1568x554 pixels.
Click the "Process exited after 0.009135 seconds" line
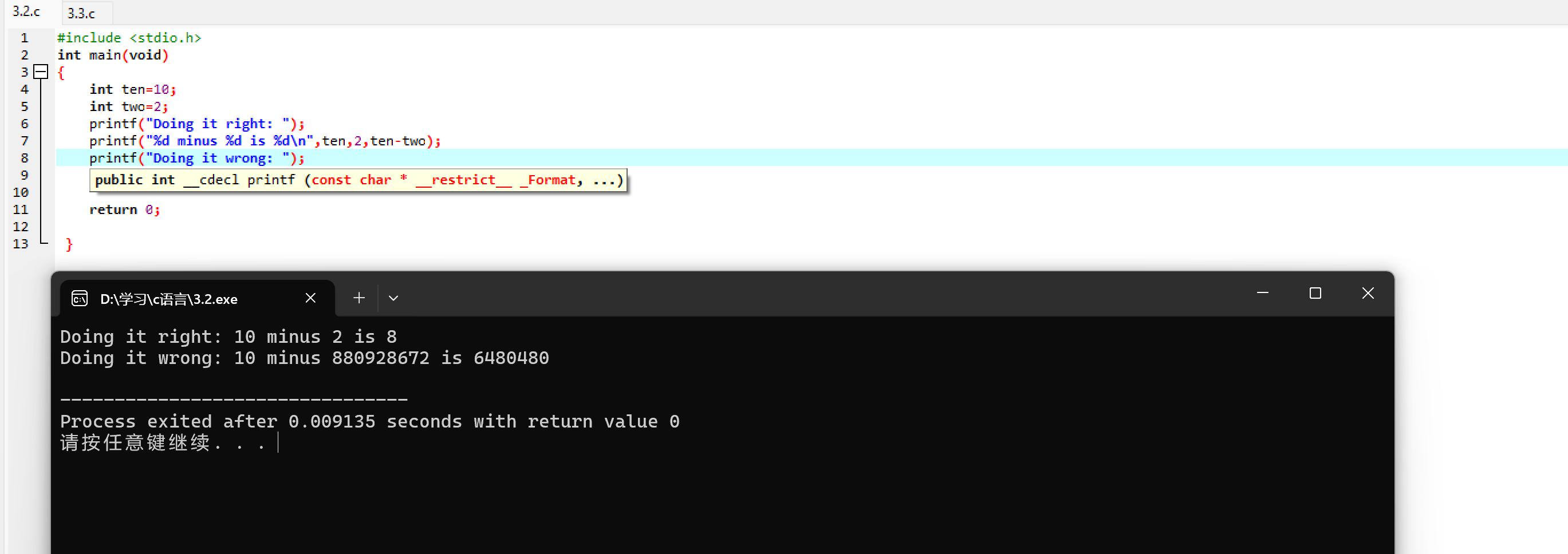pyautogui.click(x=369, y=421)
